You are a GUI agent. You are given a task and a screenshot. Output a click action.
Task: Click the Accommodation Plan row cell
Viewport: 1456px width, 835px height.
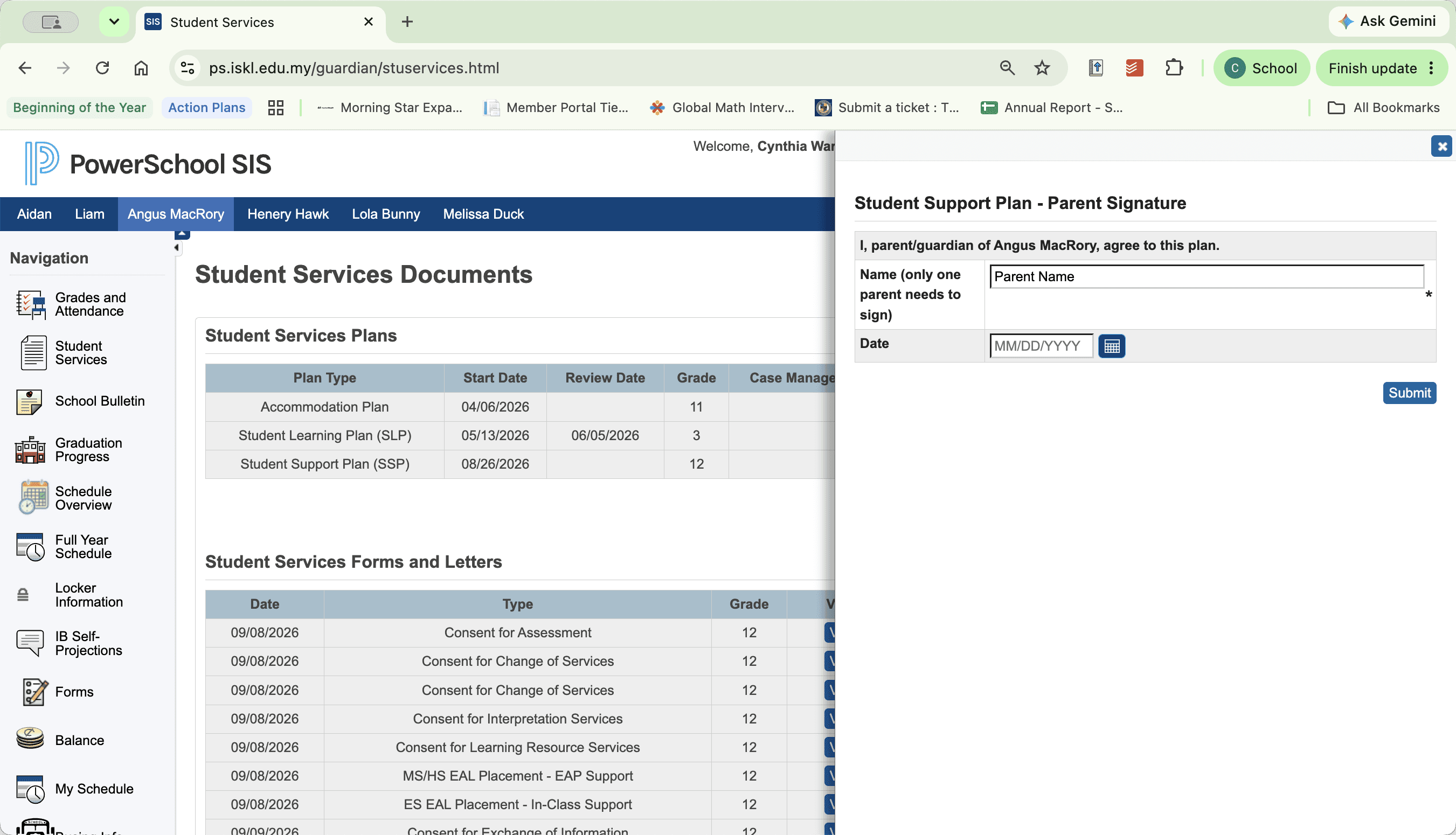tap(324, 407)
